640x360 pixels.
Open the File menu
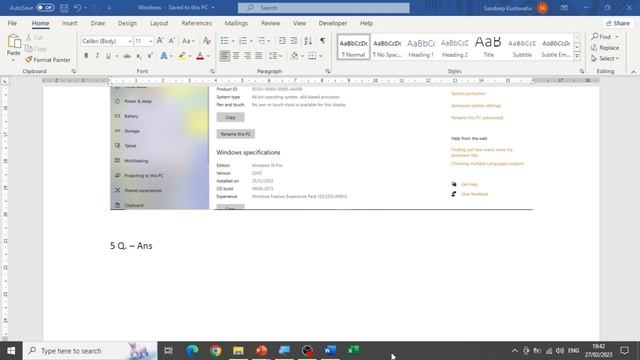(x=12, y=23)
